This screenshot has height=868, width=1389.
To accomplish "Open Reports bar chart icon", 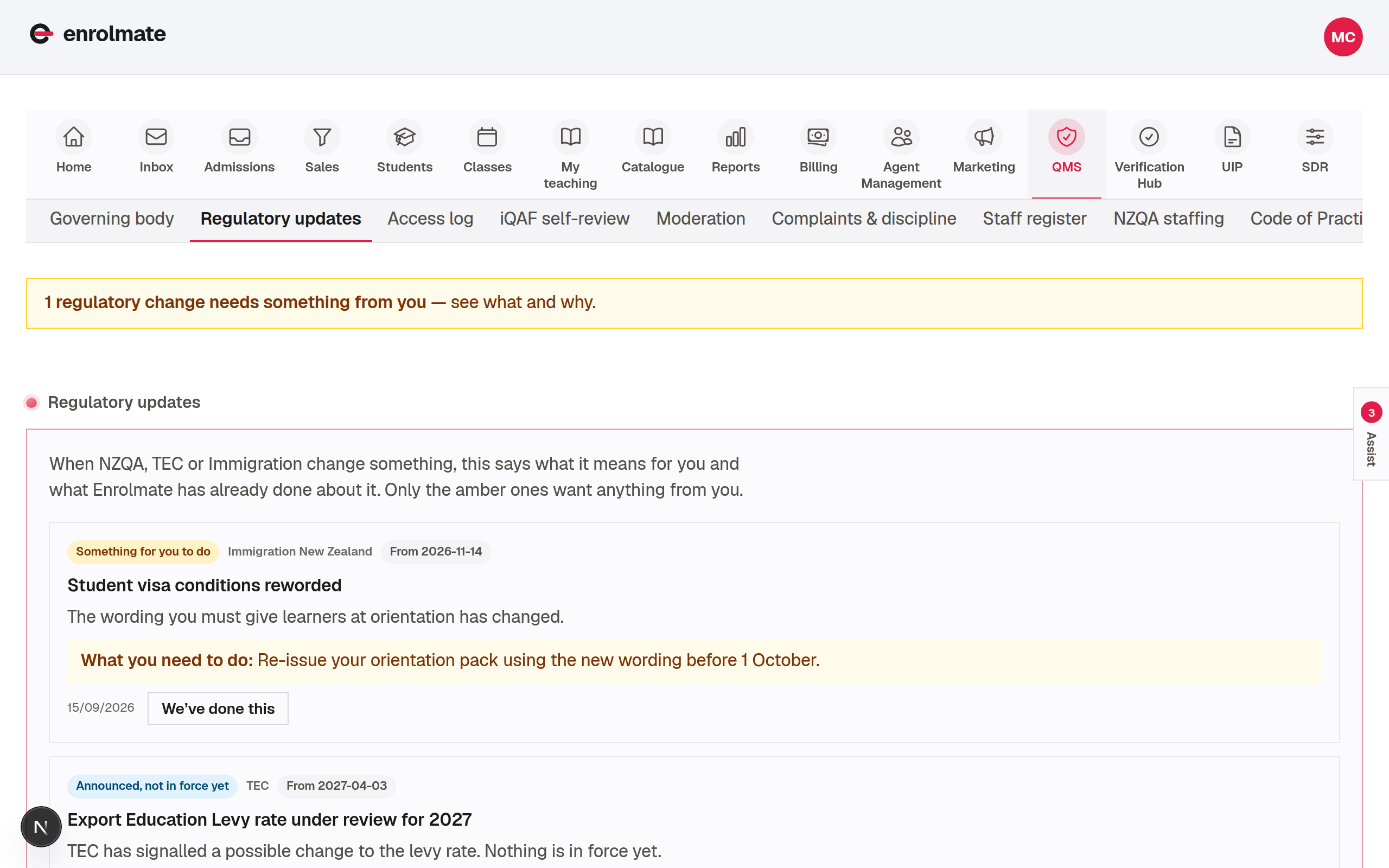I will (x=736, y=137).
